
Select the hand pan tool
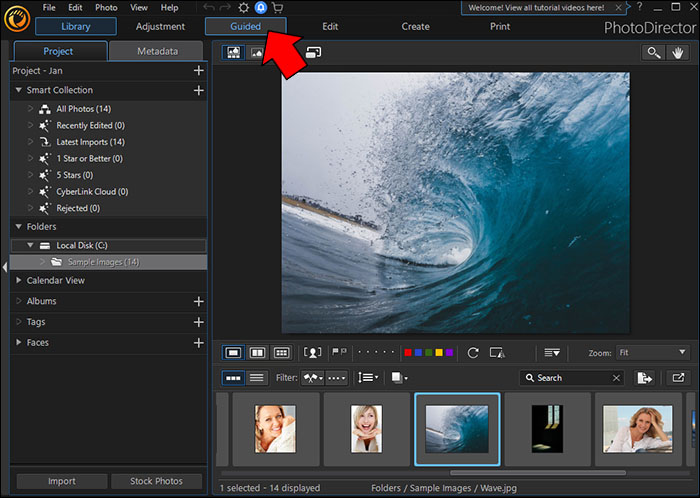[680, 52]
